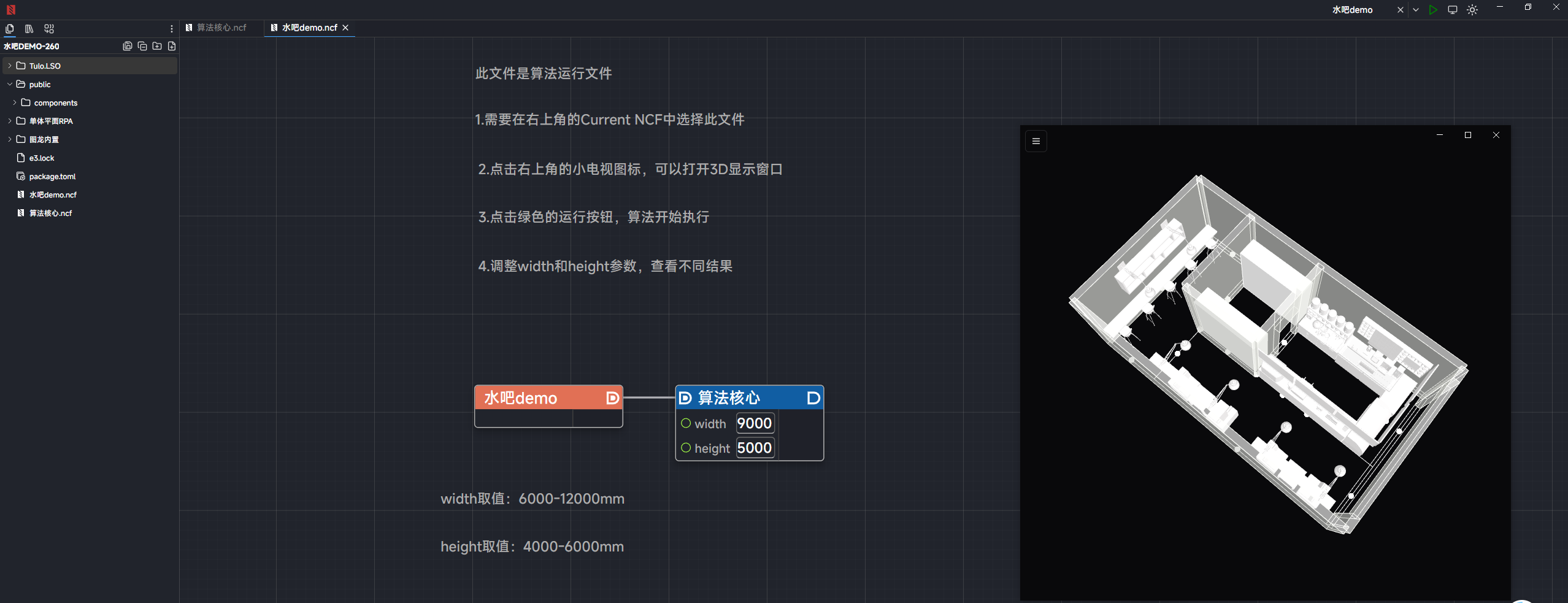Click the green run button

1432,10
